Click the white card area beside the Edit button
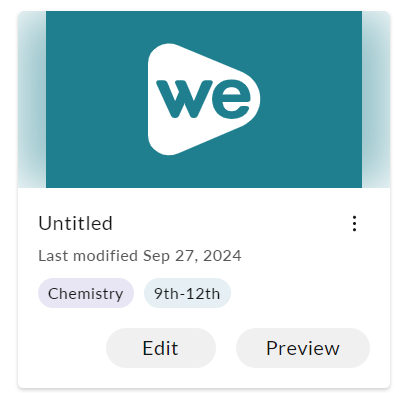The image size is (399, 393). tap(63, 348)
